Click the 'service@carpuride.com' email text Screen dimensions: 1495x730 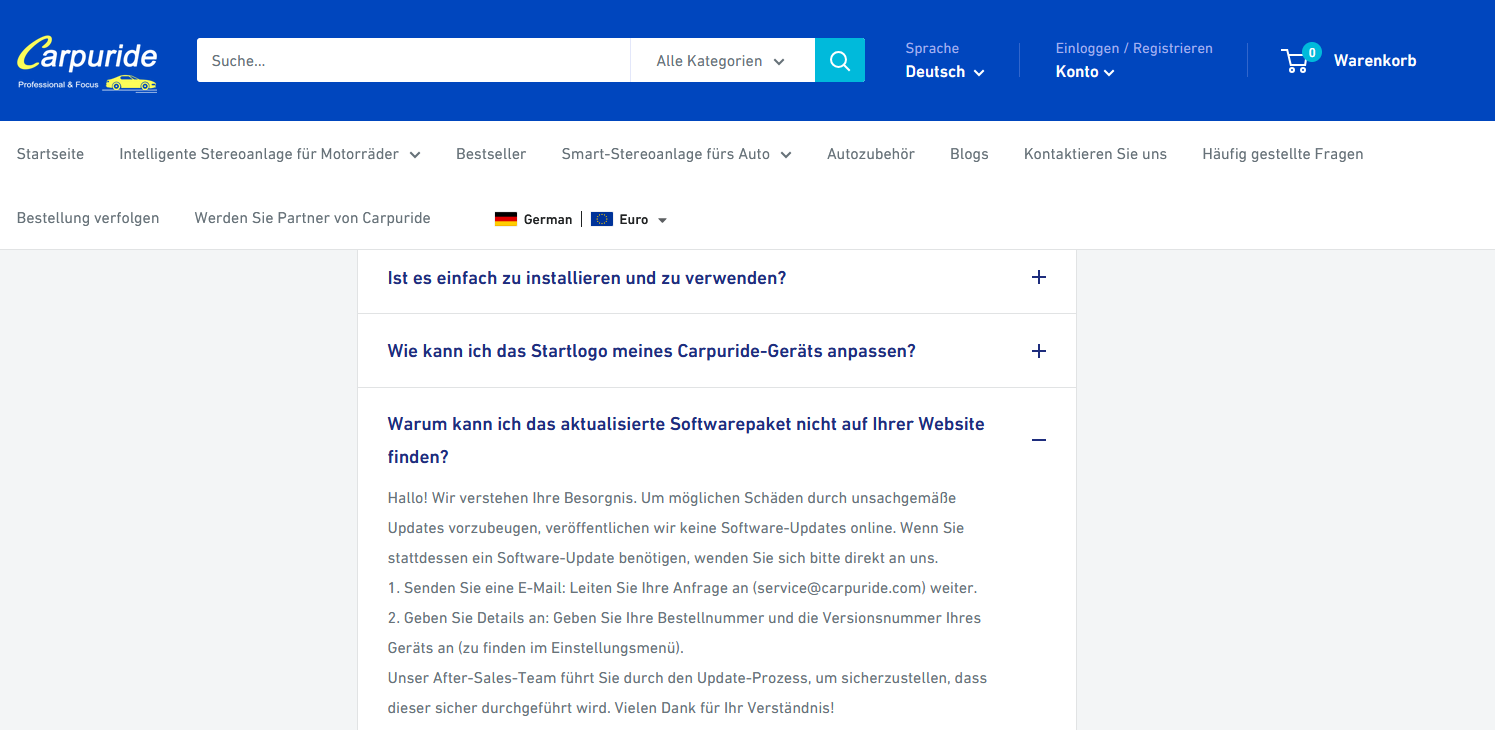839,588
